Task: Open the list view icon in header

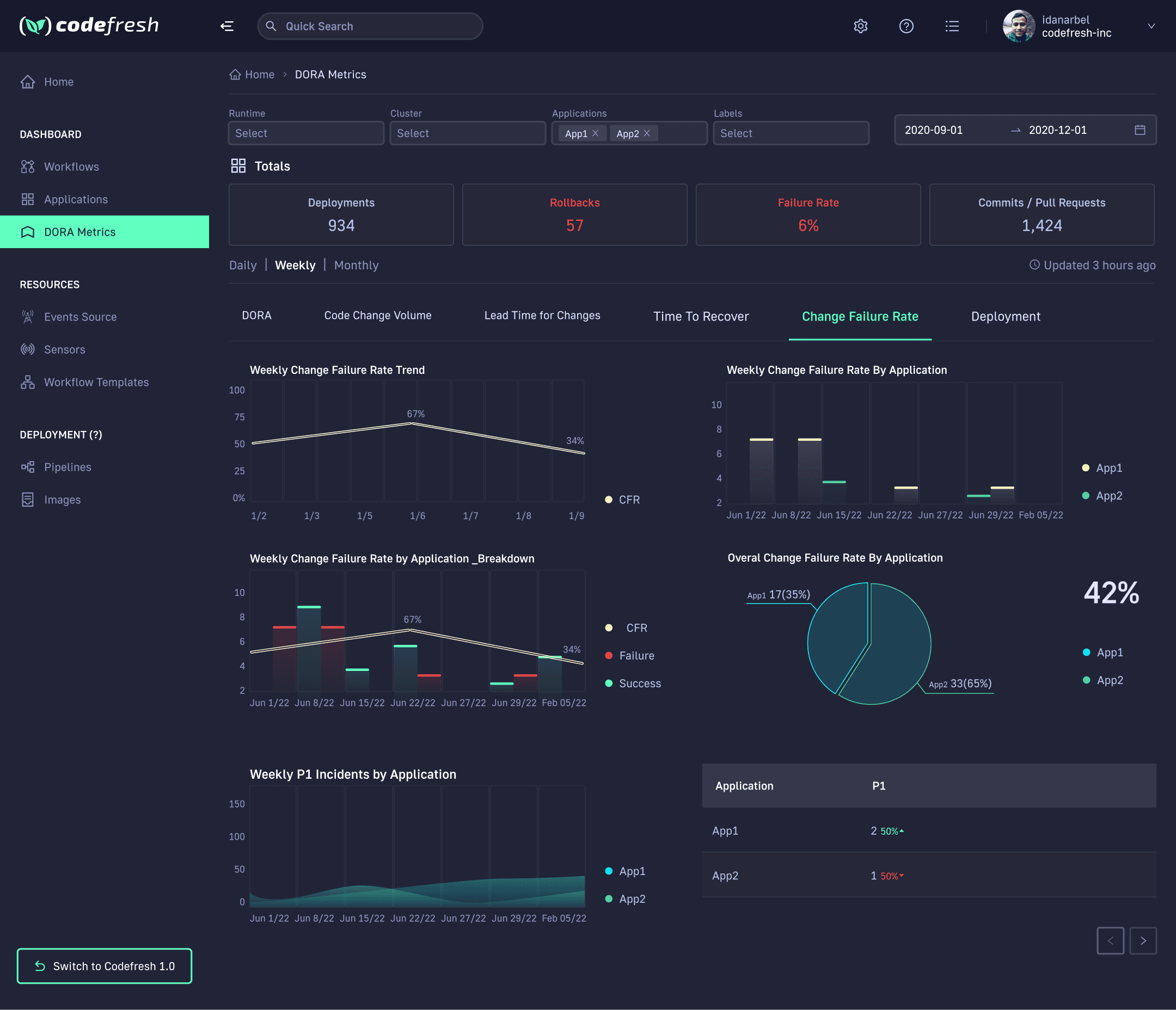Action: (952, 26)
